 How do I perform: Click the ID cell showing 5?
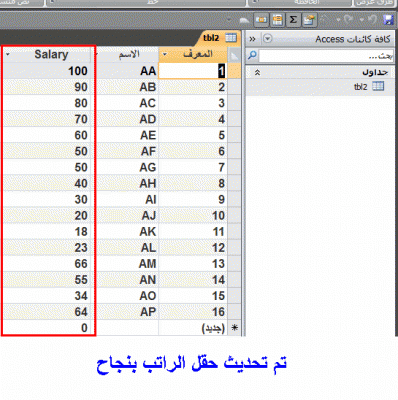pyautogui.click(x=193, y=135)
